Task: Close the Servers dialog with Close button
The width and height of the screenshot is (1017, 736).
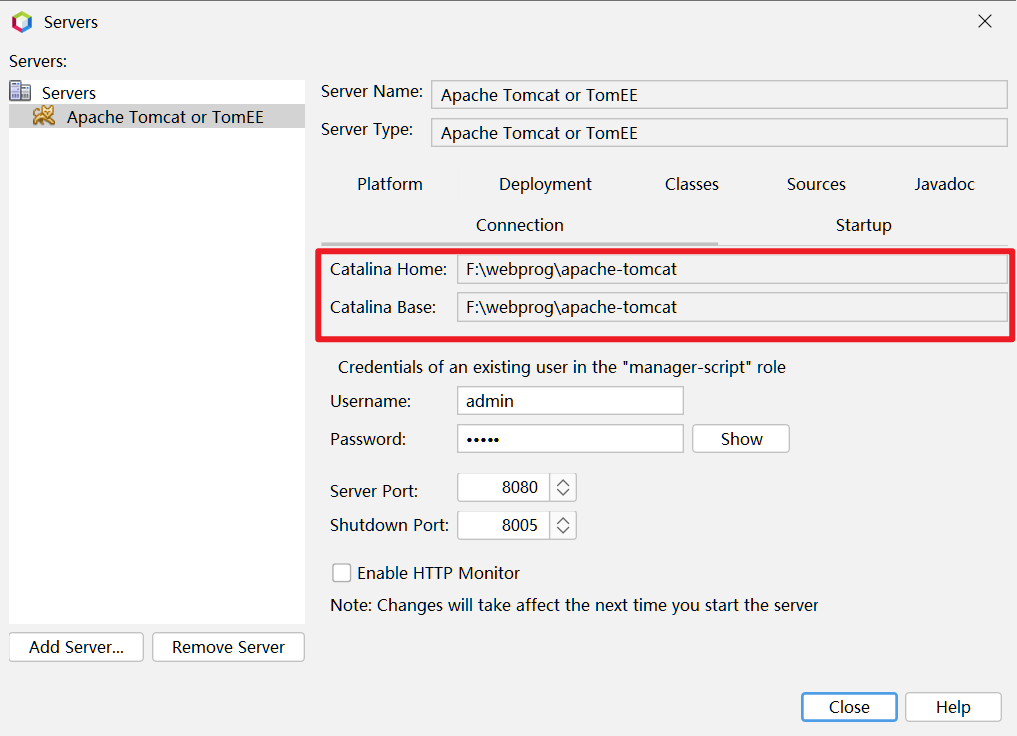Action: 849,707
